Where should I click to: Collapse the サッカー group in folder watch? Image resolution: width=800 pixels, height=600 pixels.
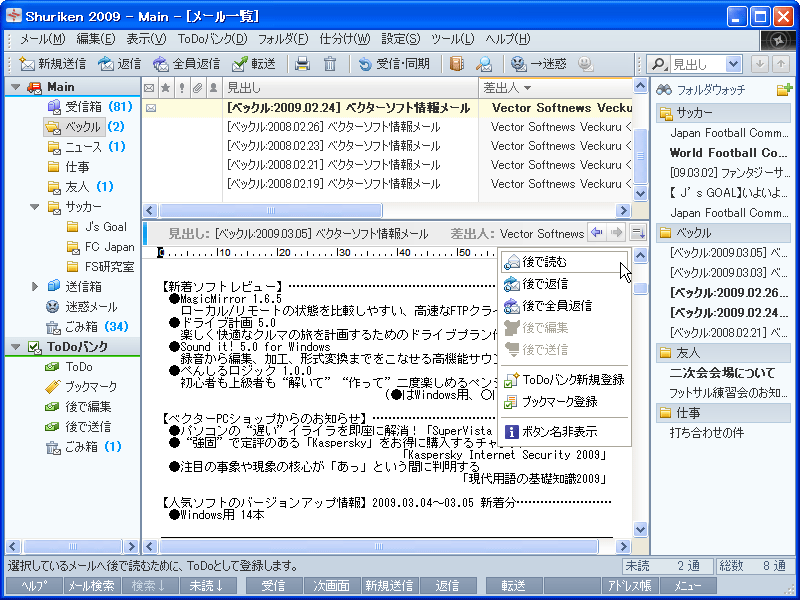coord(723,112)
